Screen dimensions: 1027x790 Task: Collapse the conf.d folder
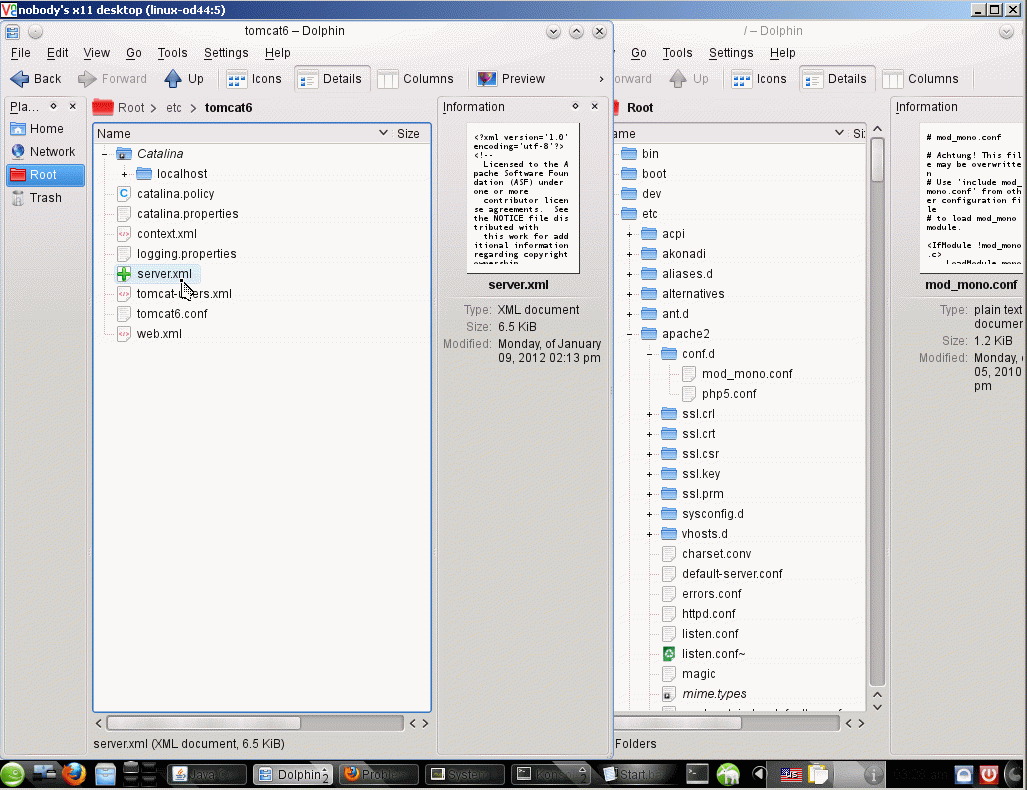[x=650, y=354]
